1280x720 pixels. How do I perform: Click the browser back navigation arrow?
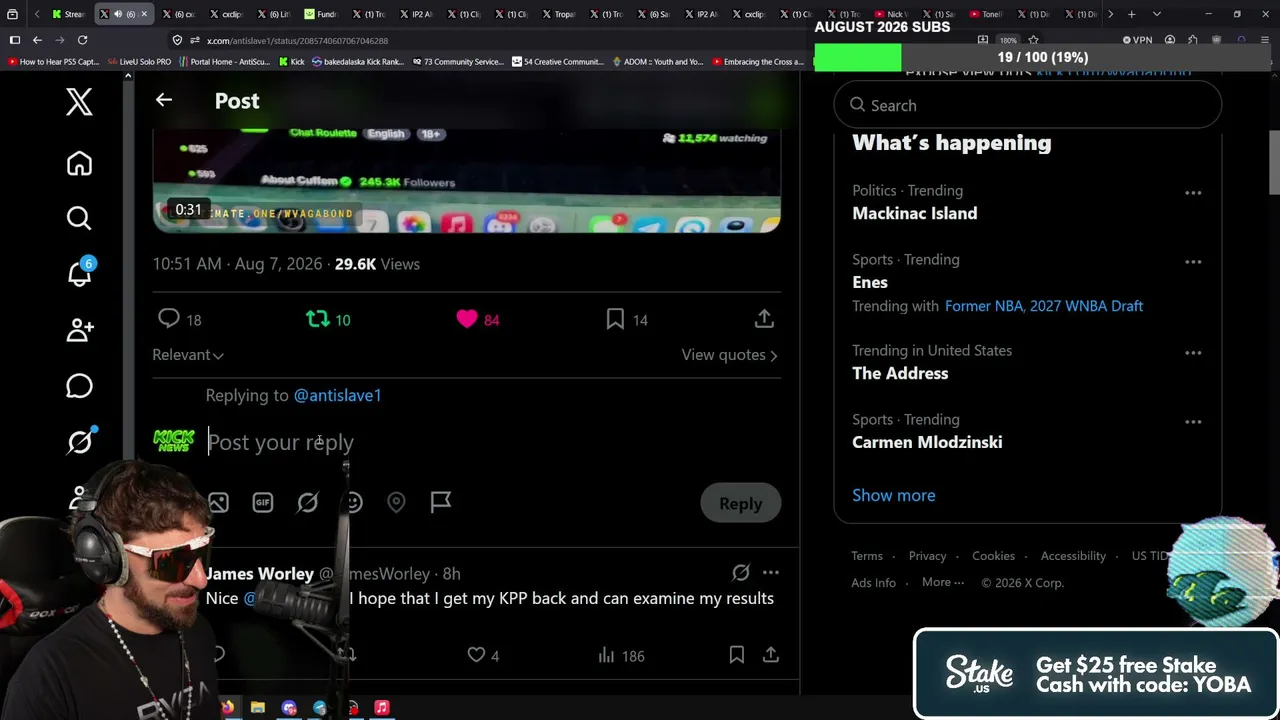[x=37, y=40]
